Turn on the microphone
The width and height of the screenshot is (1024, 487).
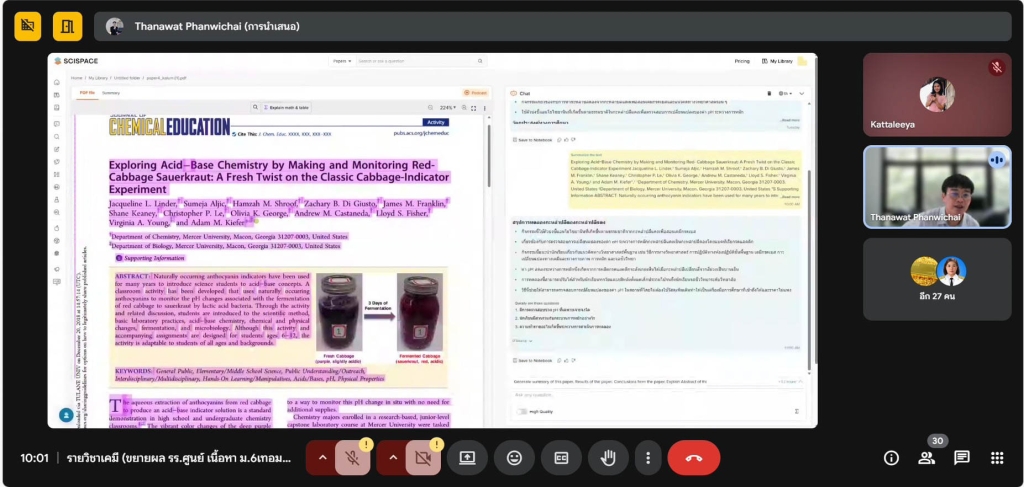pos(352,458)
